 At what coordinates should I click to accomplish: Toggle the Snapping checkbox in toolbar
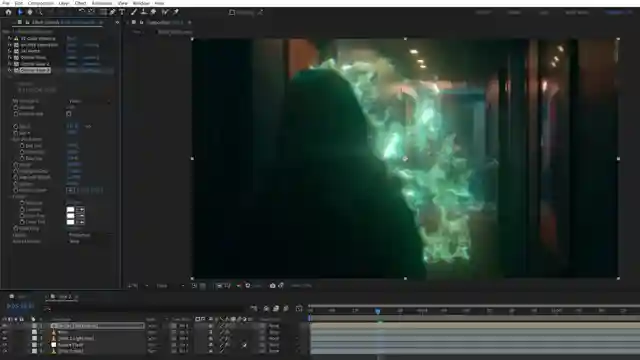click(232, 13)
